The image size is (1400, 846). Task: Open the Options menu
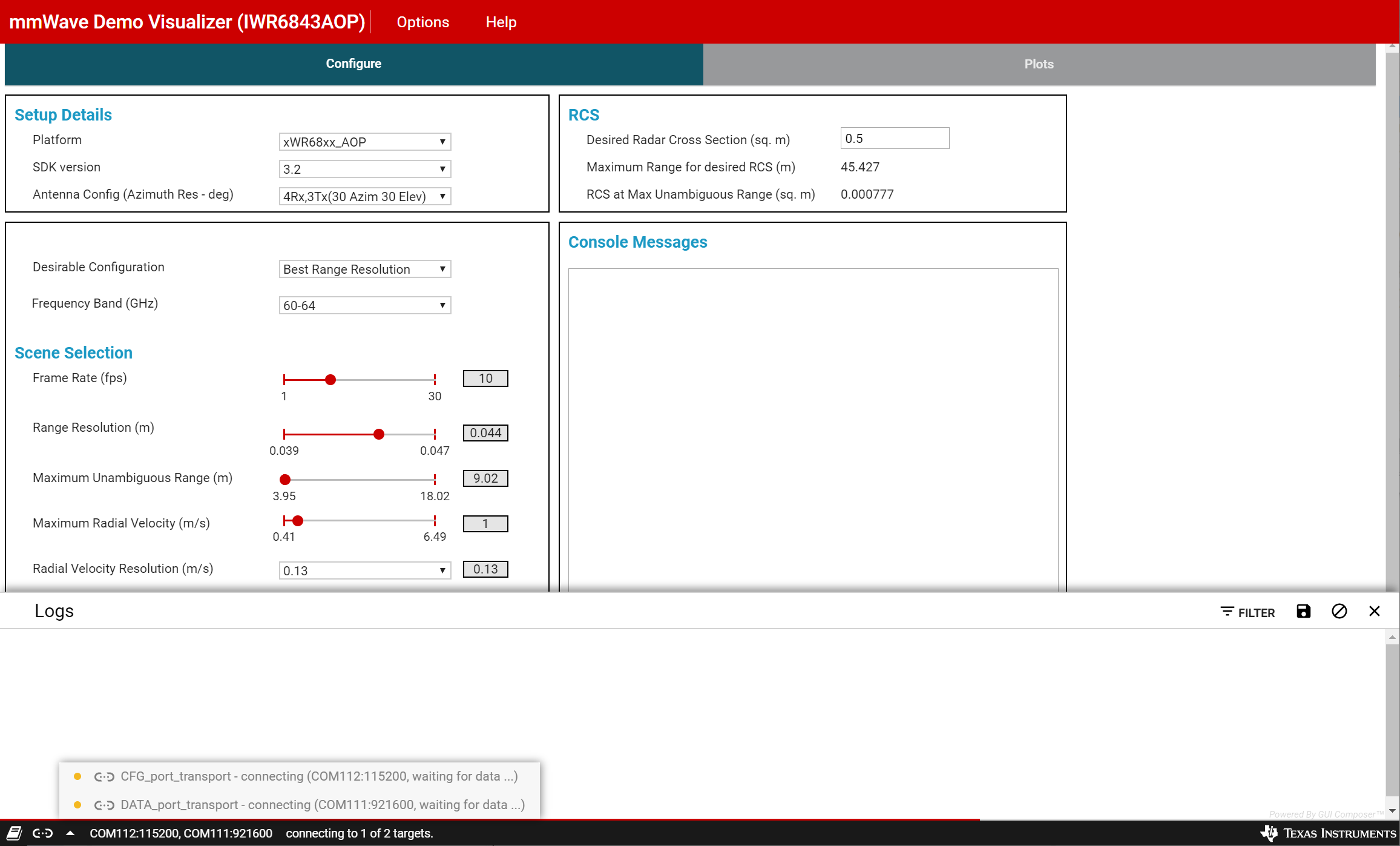[x=422, y=22]
